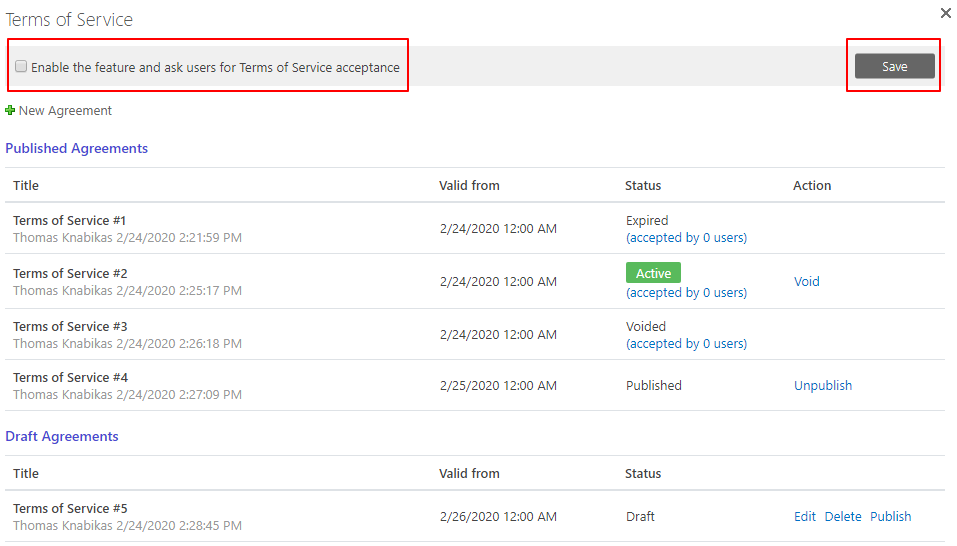Click the Title header in Published Agreements

click(26, 185)
